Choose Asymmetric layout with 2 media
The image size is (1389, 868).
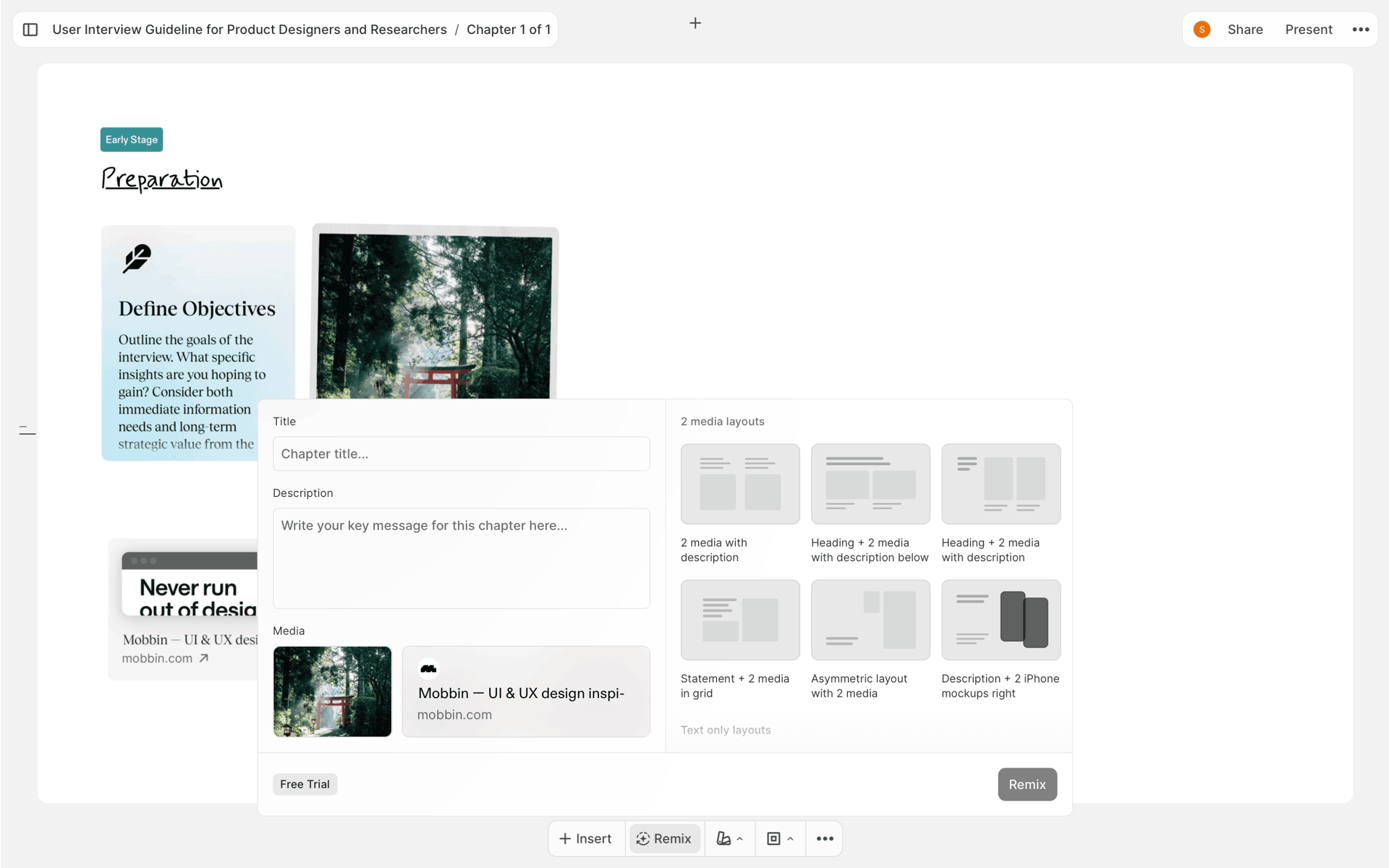pyautogui.click(x=870, y=620)
